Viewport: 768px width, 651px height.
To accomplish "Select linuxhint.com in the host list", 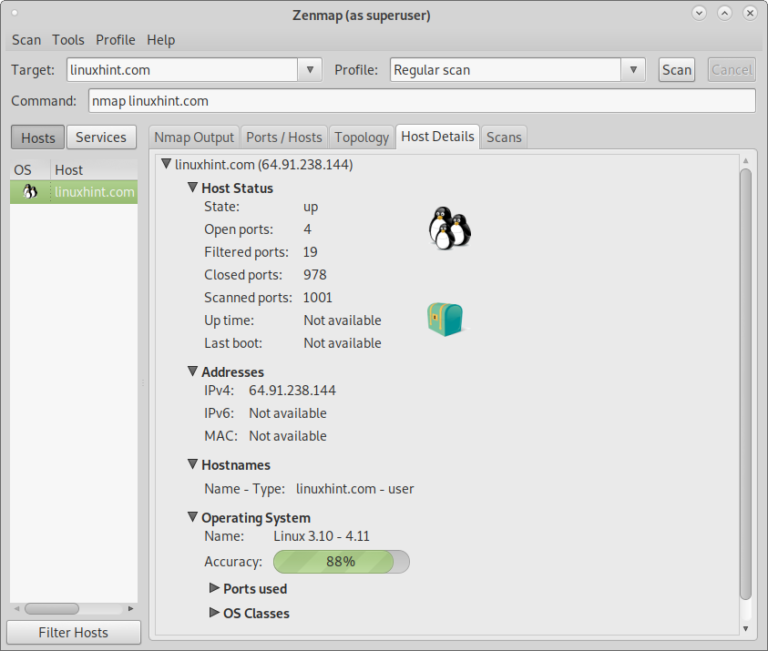I will click(74, 192).
